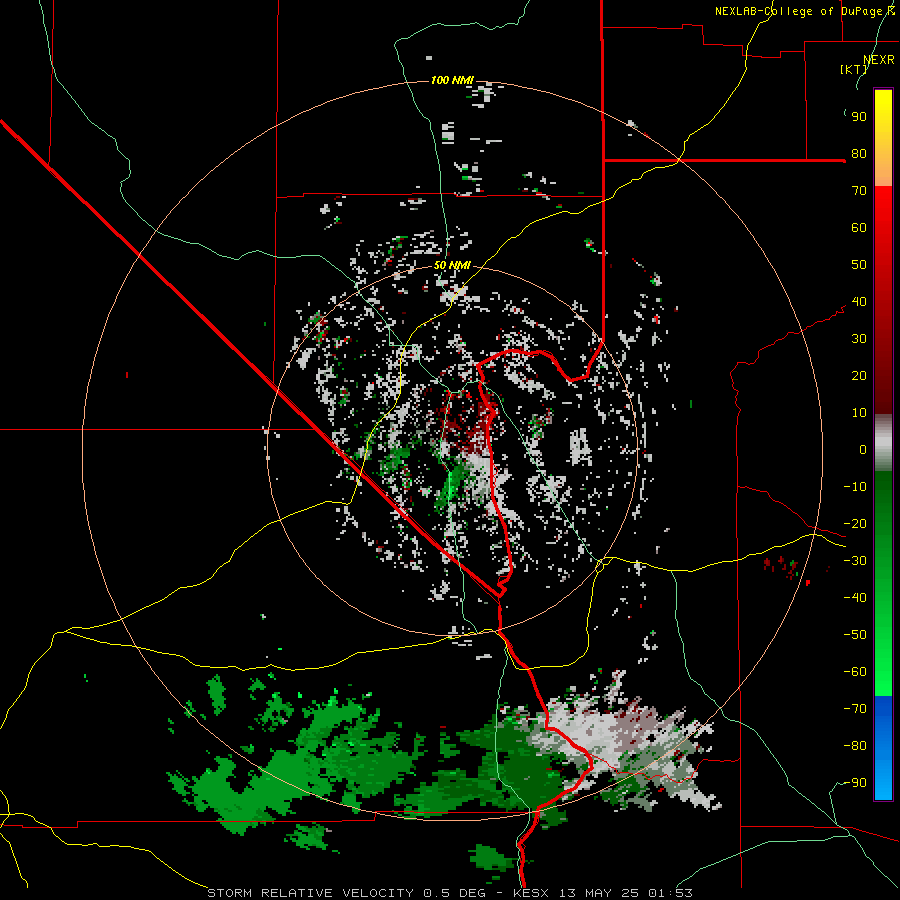Viewport: 900px width, 900px height.
Task: Click the 90 value on the velocity scale
Action: pos(859,117)
